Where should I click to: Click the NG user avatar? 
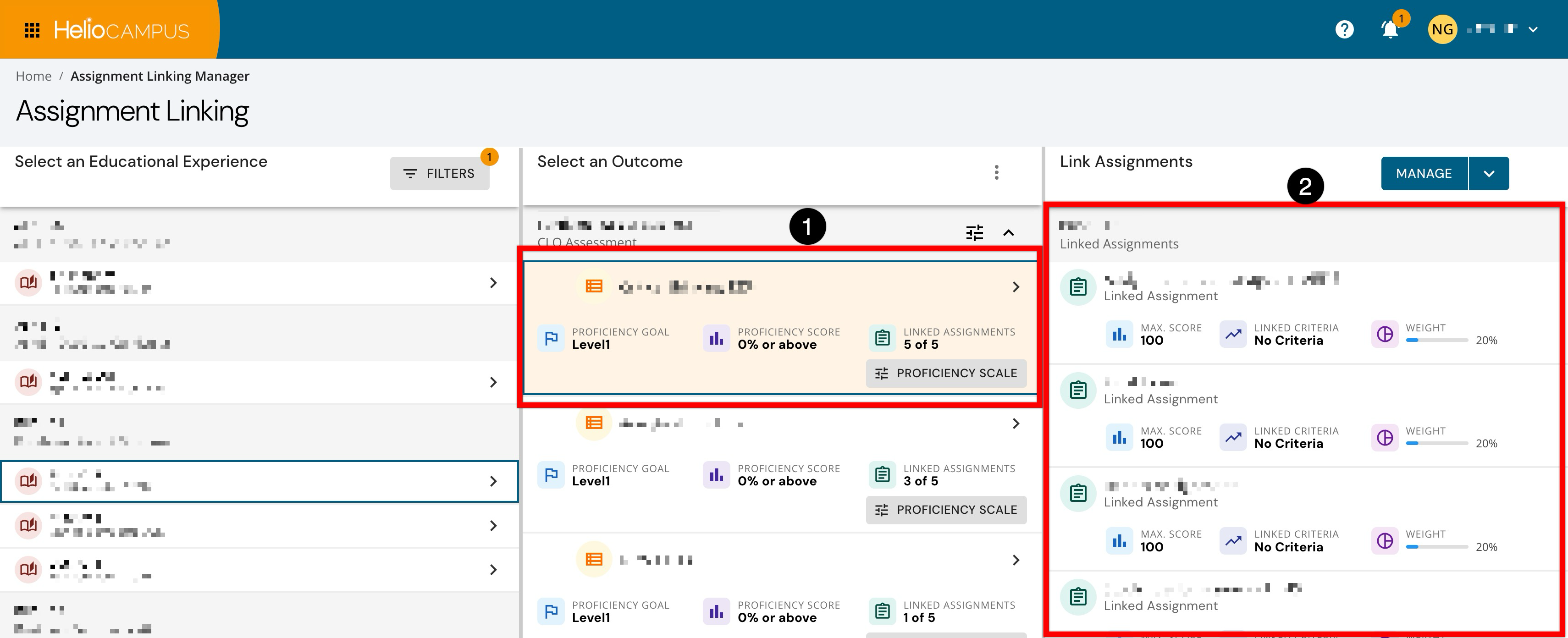pyautogui.click(x=1442, y=29)
